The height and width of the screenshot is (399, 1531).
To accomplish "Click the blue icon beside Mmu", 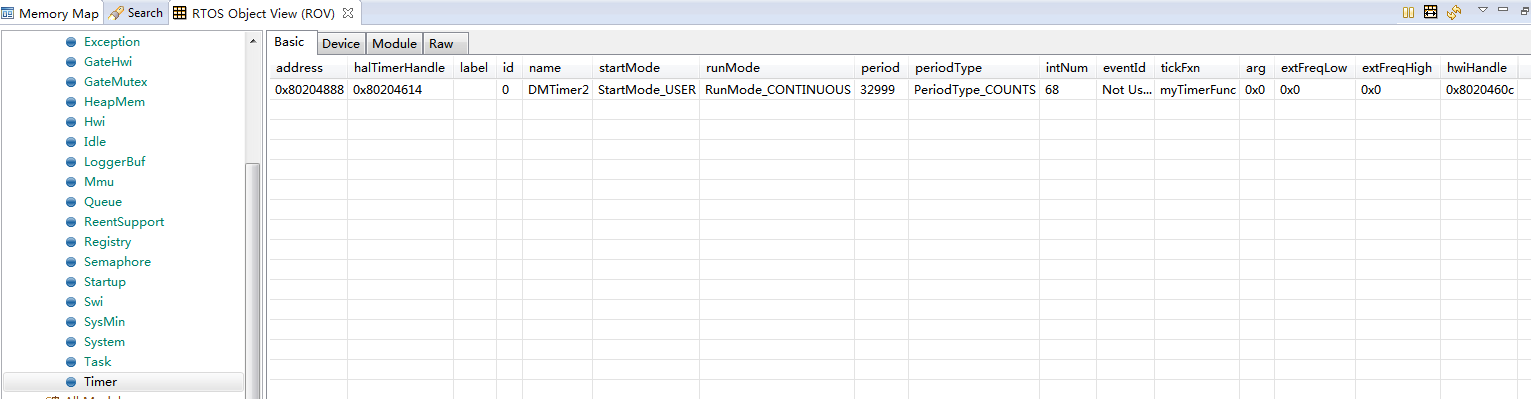I will pyautogui.click(x=71, y=182).
